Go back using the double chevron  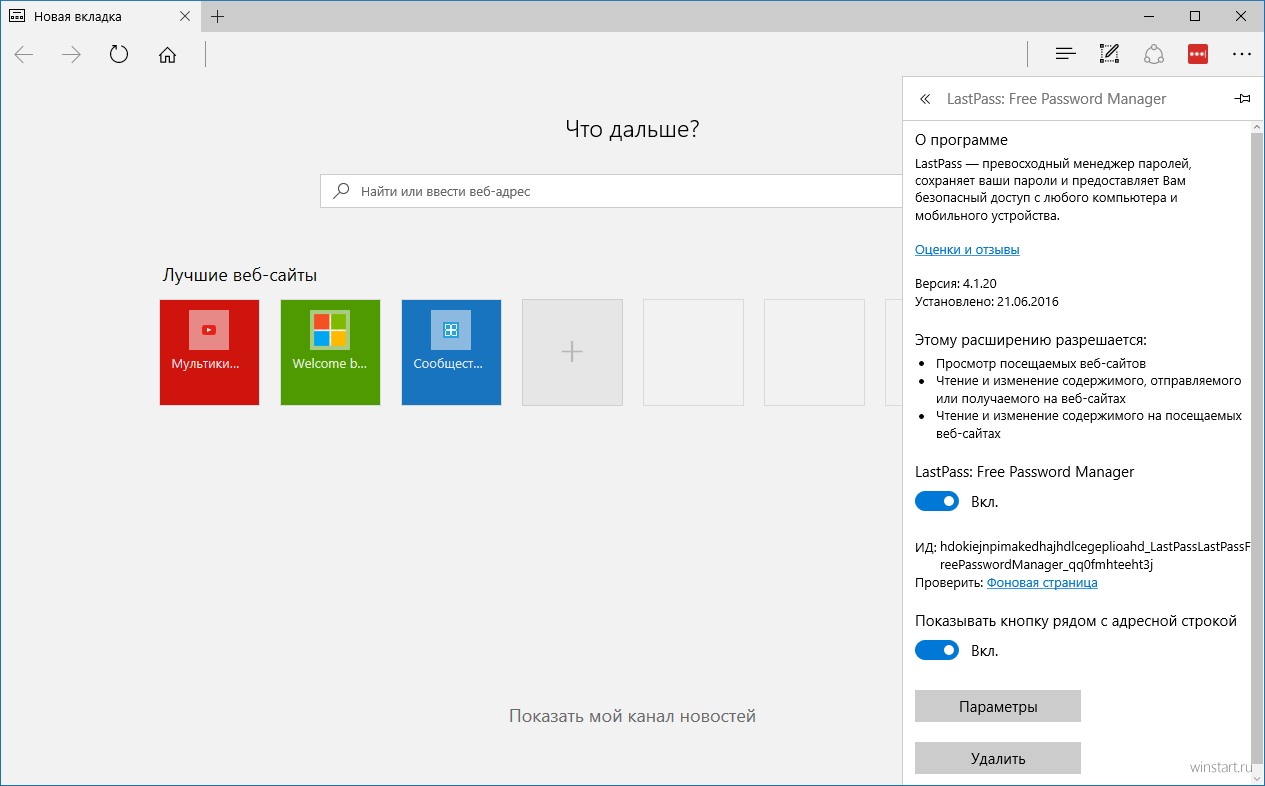click(x=926, y=99)
